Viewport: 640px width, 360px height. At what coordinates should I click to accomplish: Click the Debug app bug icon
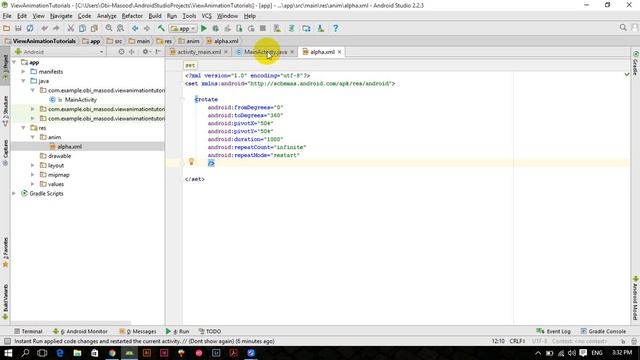tap(216, 28)
